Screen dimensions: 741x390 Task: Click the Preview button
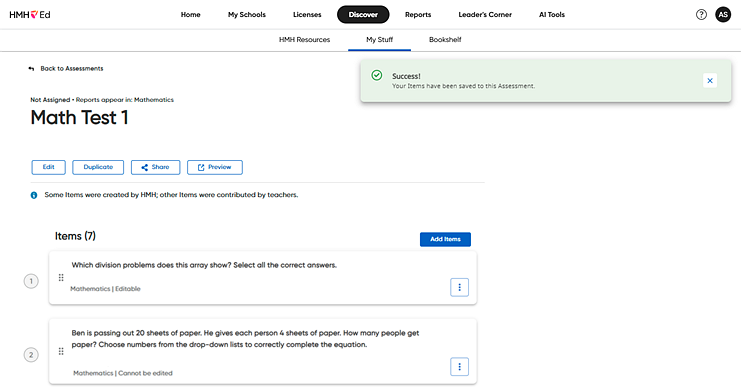pos(215,167)
